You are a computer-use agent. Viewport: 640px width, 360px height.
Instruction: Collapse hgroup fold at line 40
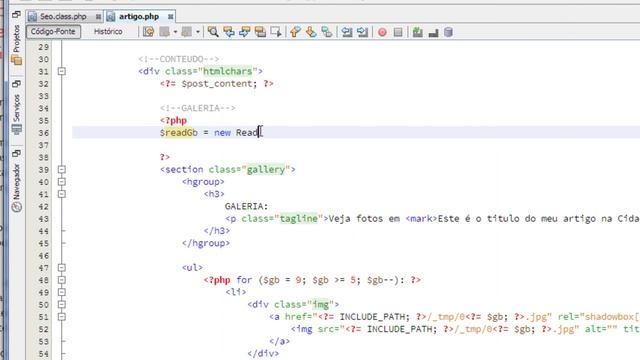(x=62, y=182)
